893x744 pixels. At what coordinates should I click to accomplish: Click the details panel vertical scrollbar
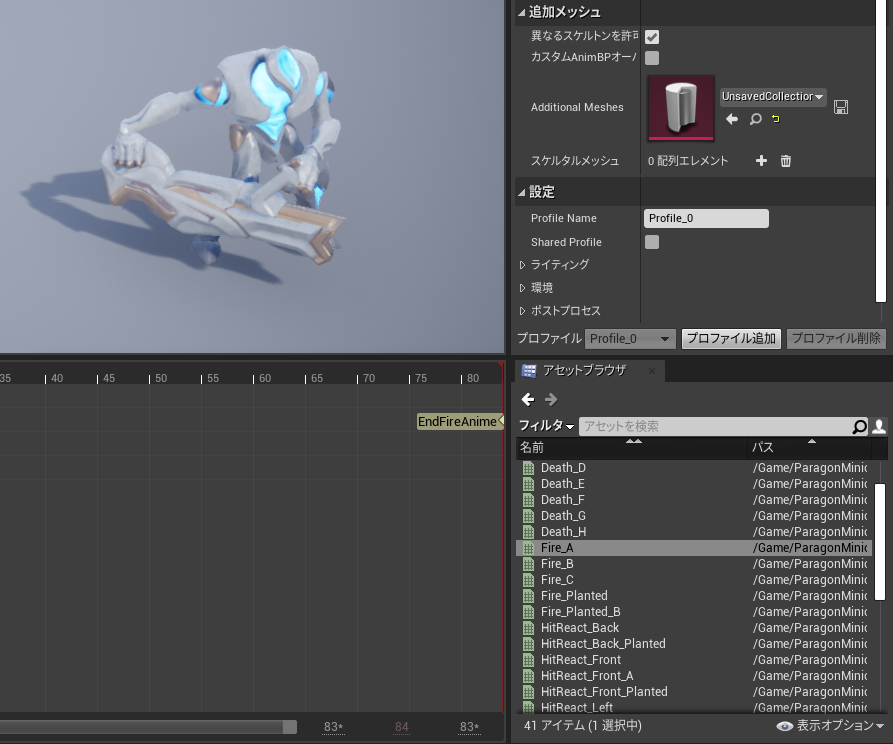pos(880,151)
